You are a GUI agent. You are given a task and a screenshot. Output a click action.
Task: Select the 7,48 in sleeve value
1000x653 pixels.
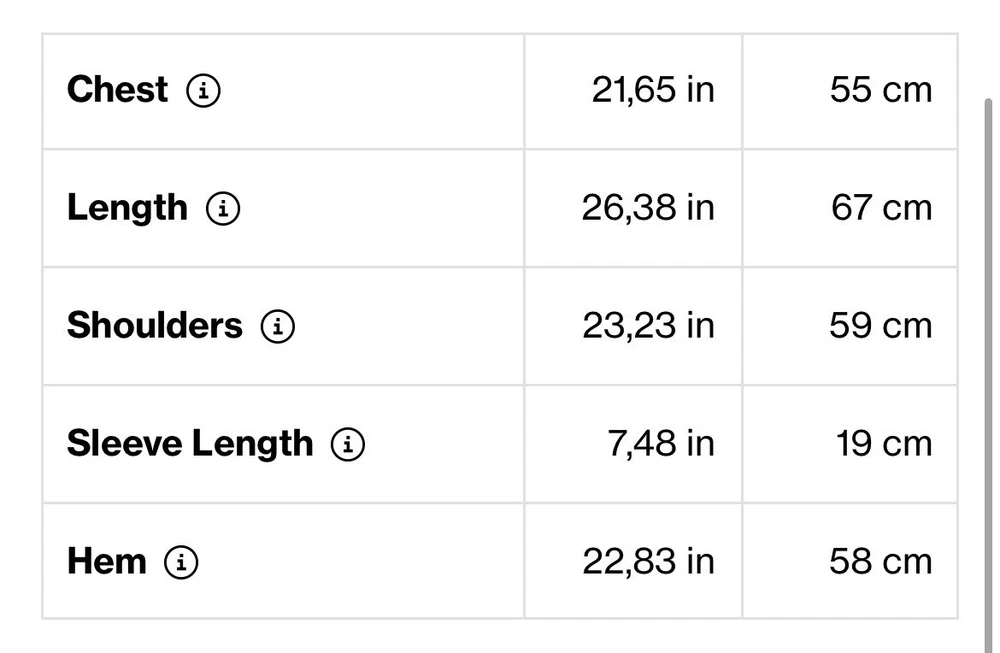coord(661,444)
